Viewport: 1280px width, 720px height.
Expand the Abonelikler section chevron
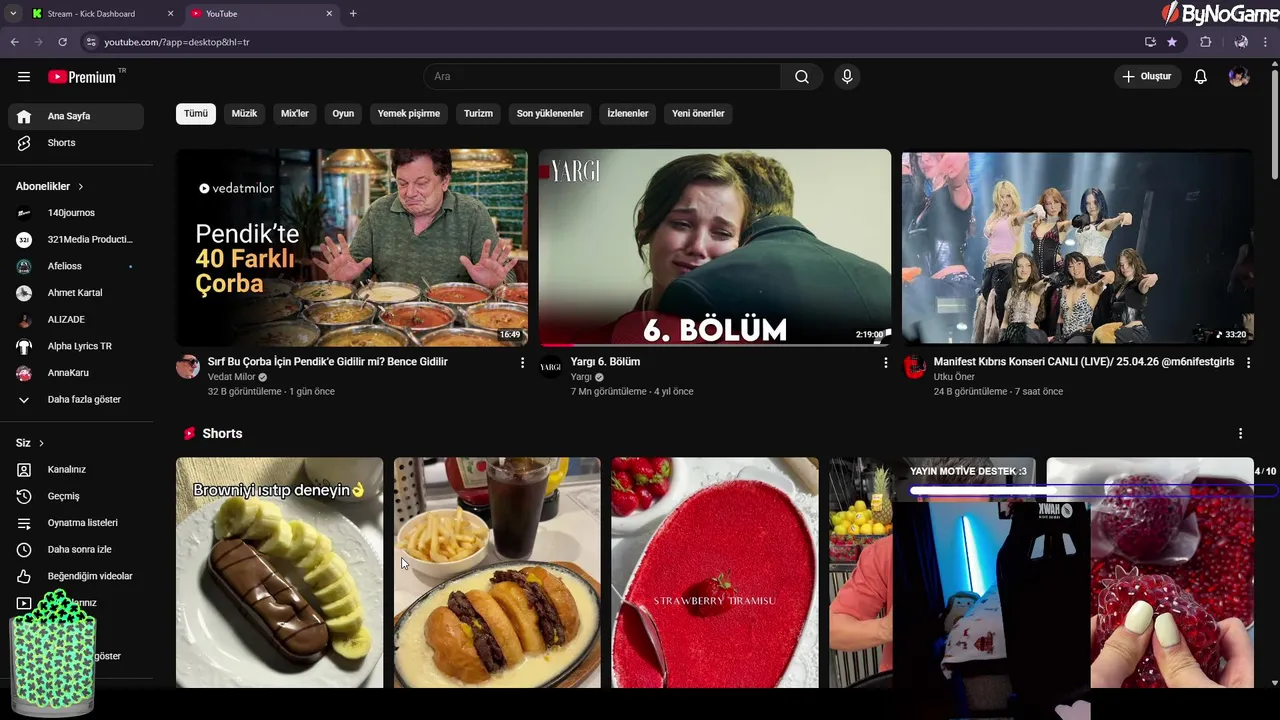point(81,187)
